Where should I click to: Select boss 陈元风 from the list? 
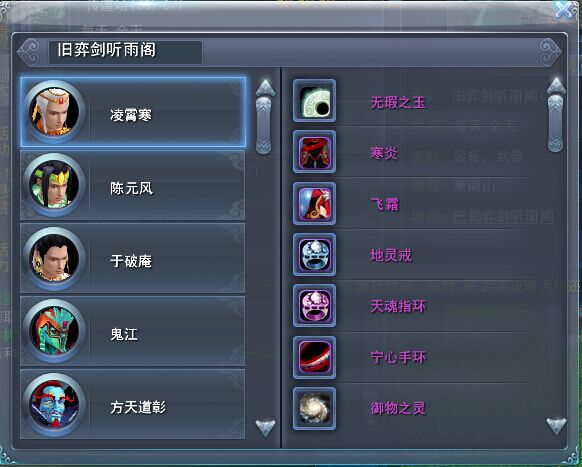(x=133, y=186)
